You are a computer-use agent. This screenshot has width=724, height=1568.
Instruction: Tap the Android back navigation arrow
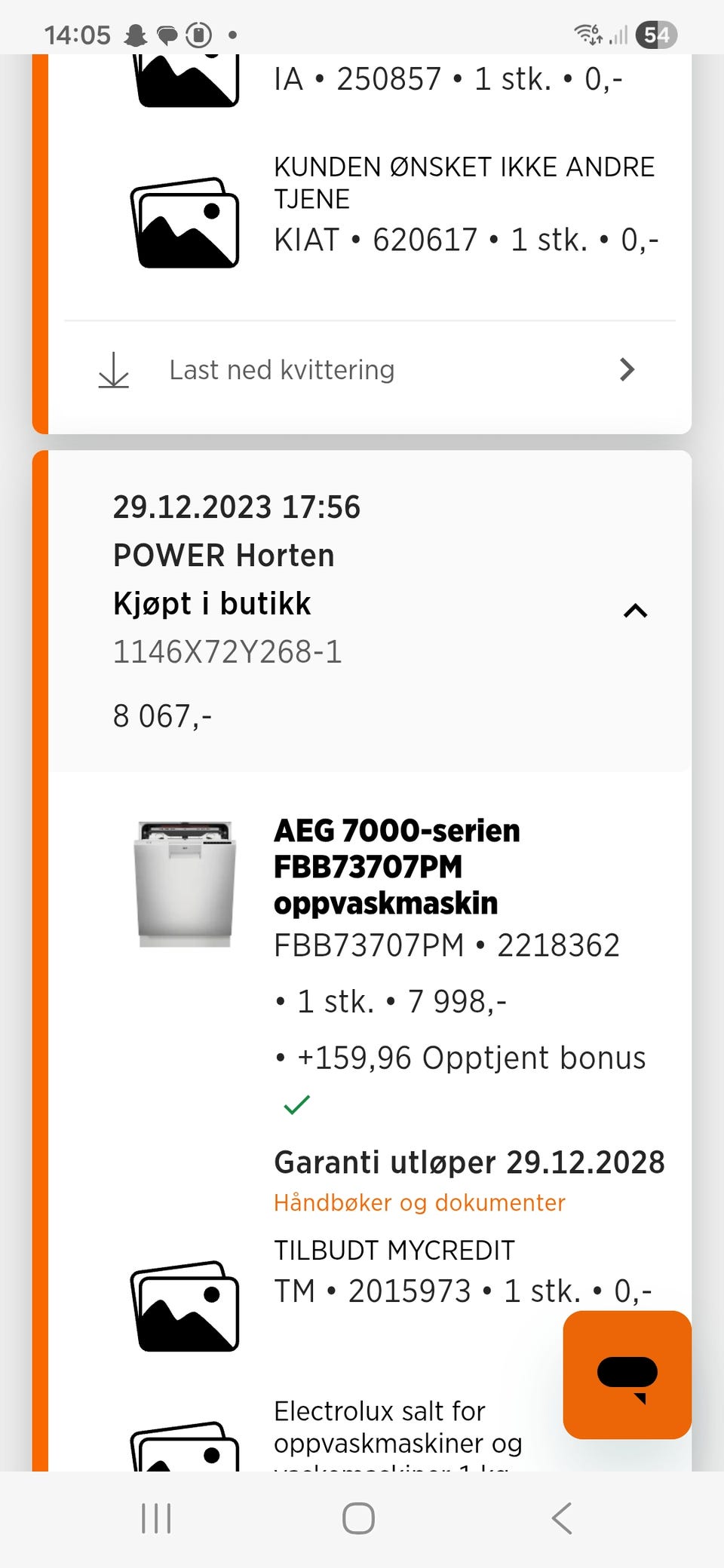tap(562, 1518)
